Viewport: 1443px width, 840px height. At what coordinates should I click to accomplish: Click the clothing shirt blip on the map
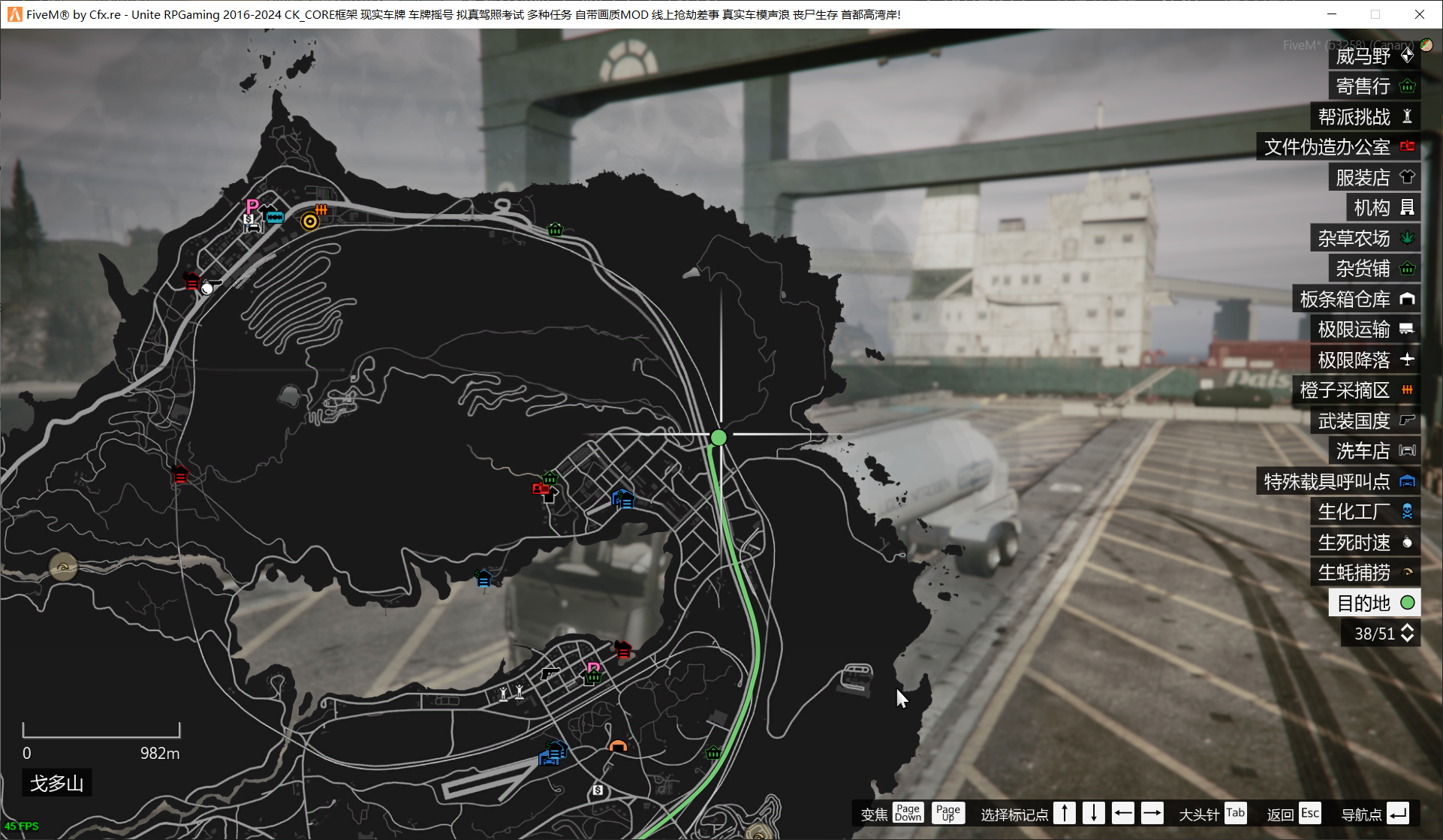click(551, 494)
